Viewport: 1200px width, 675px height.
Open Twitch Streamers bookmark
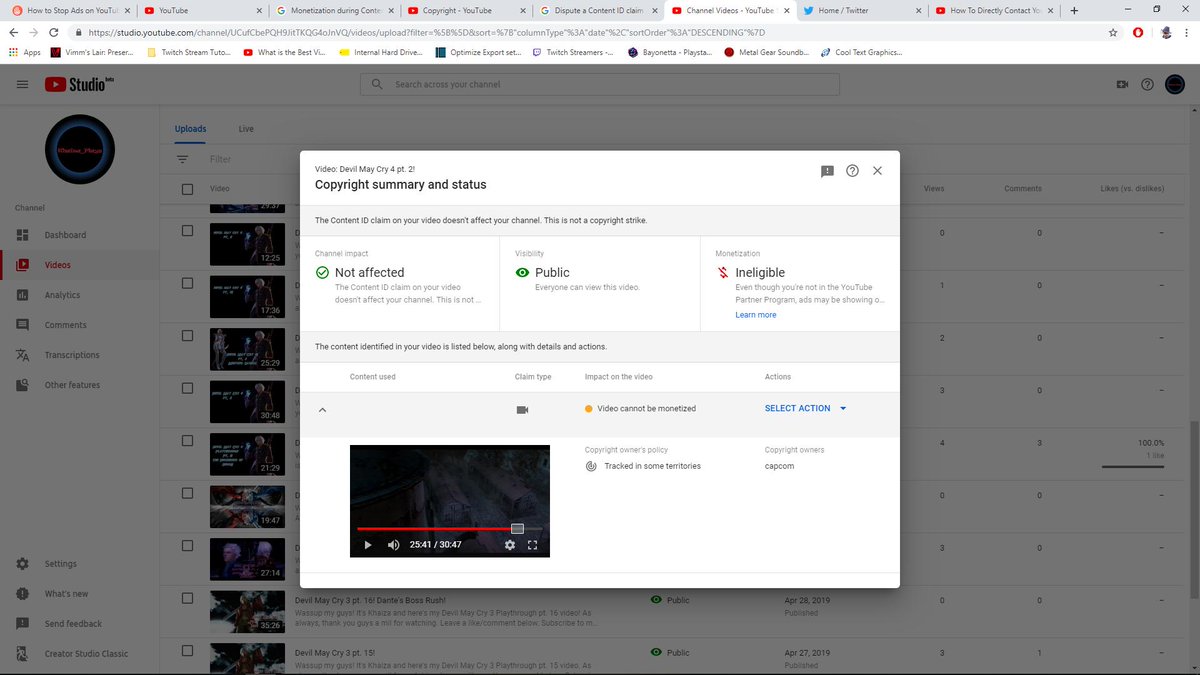tap(574, 52)
